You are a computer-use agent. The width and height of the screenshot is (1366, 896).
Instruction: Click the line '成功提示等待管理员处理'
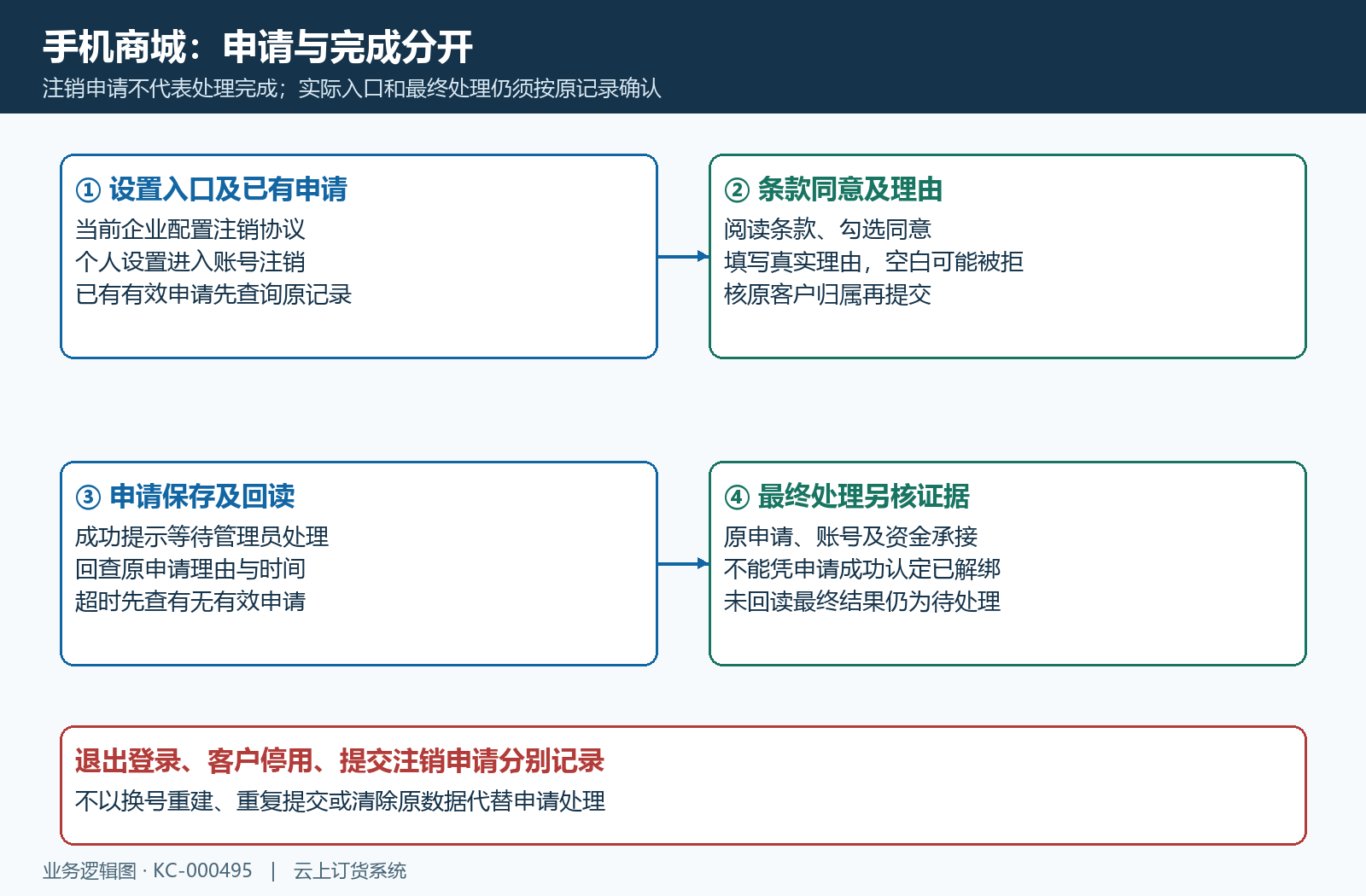point(201,537)
